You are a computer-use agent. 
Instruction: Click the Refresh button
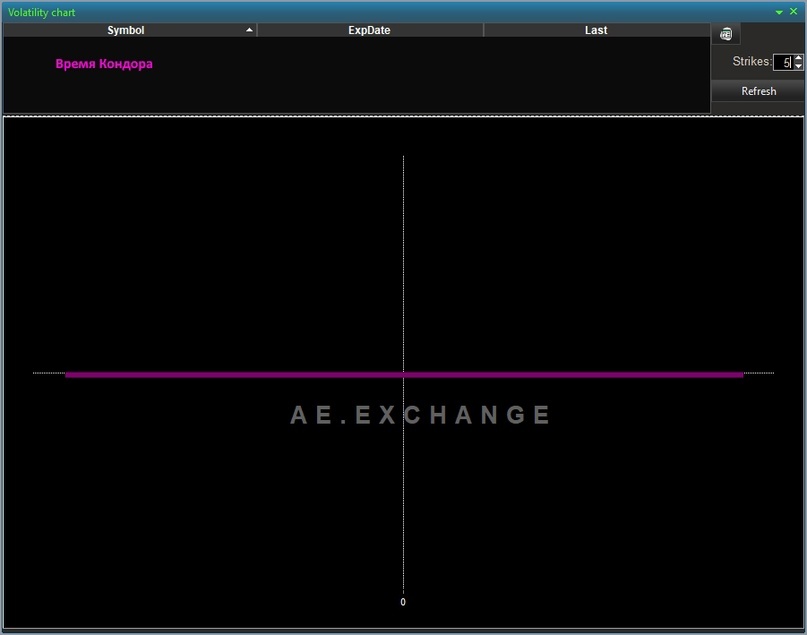coord(758,91)
